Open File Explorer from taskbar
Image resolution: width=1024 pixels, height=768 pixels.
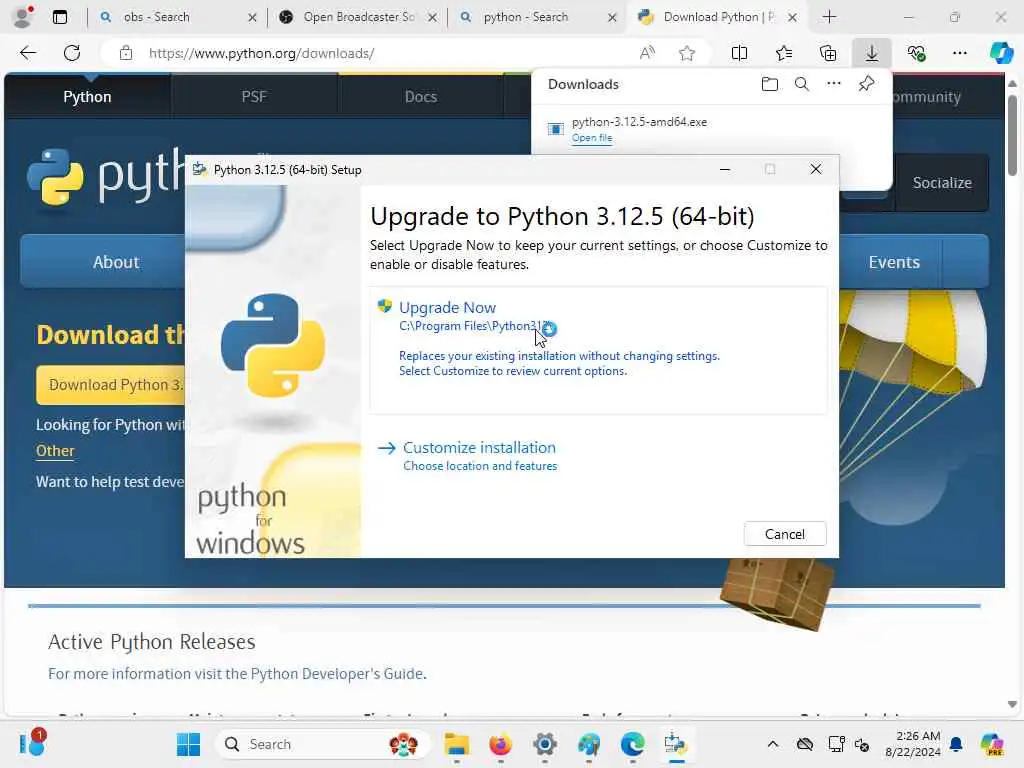tap(456, 744)
